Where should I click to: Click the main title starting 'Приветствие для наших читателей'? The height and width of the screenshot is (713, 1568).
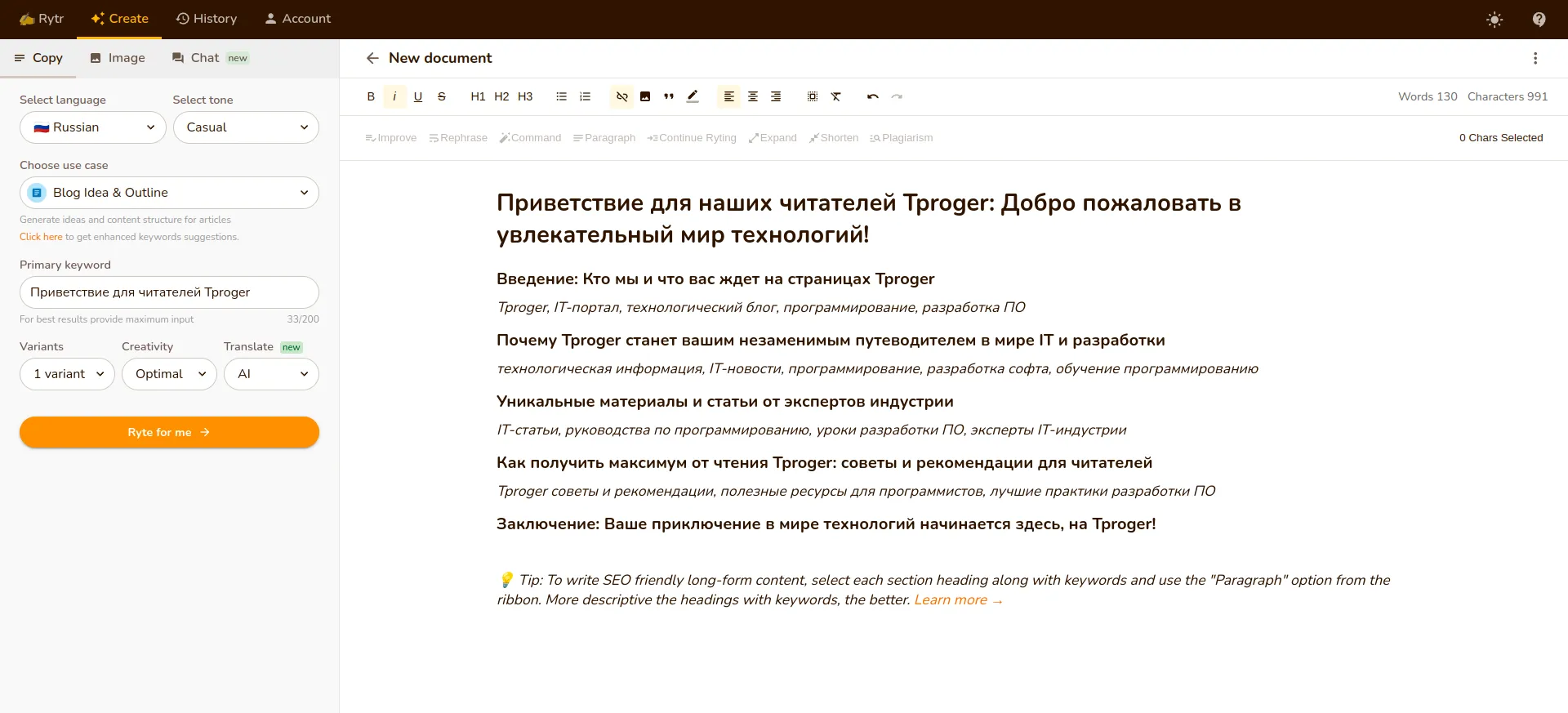(x=869, y=219)
